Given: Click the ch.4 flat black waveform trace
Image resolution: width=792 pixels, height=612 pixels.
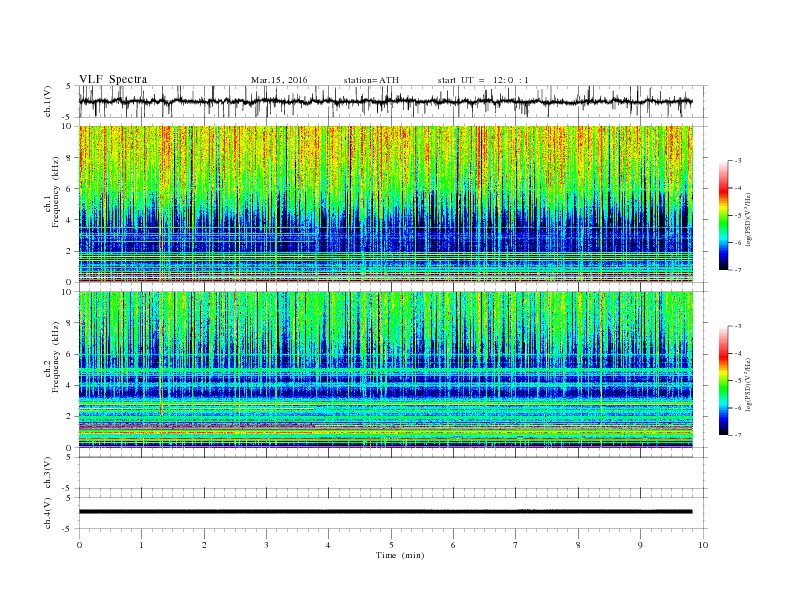Looking at the screenshot, I should click(x=385, y=512).
